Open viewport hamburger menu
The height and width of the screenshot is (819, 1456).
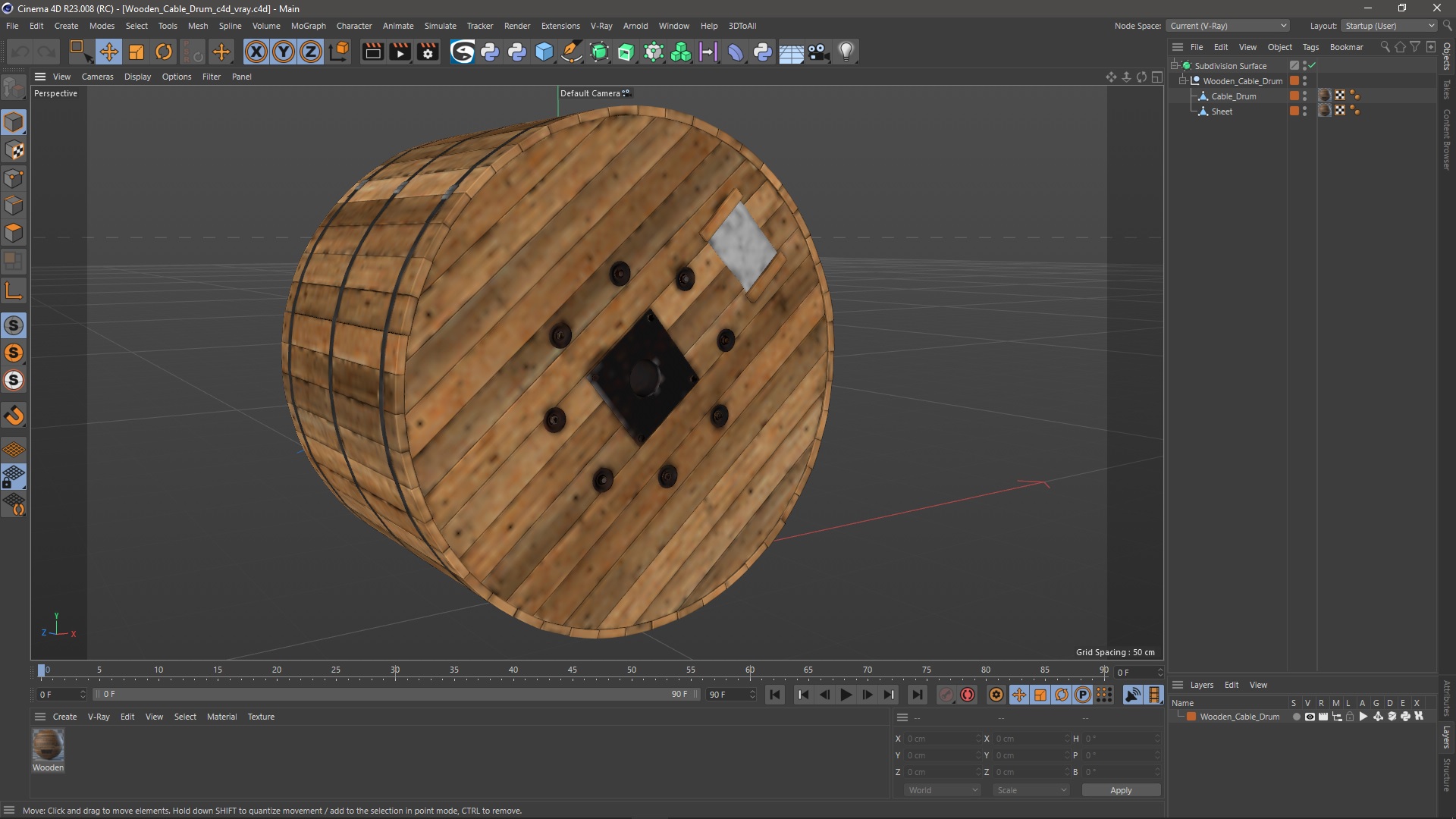pyautogui.click(x=40, y=77)
